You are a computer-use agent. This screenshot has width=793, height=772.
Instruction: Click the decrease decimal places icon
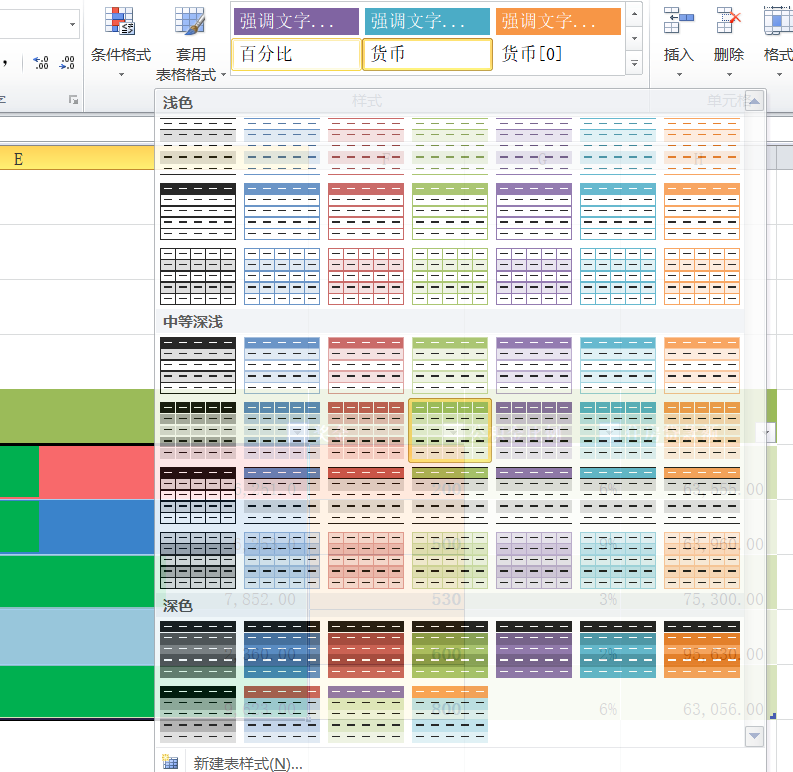point(67,63)
